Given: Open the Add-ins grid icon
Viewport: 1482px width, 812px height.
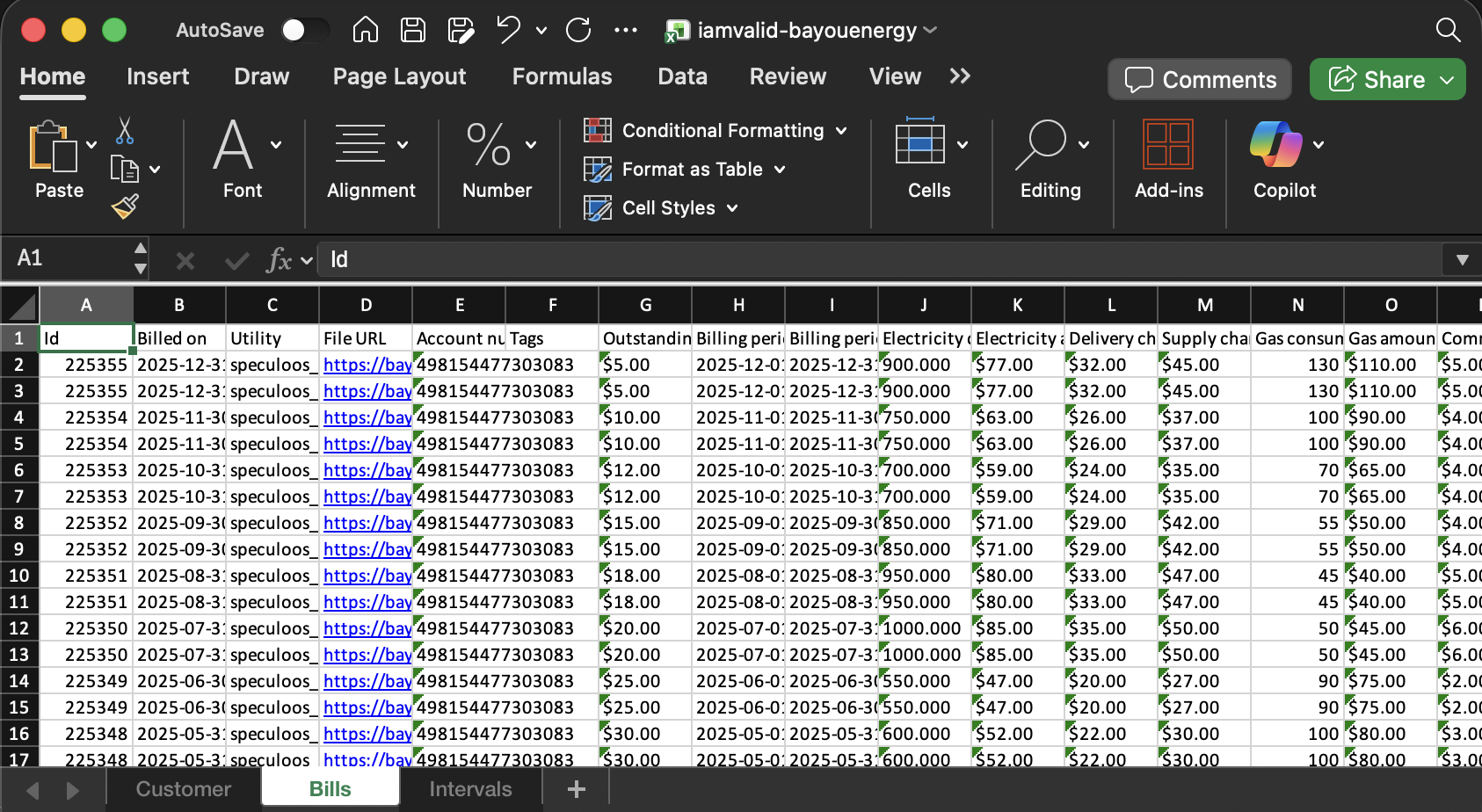Looking at the screenshot, I should coord(1167,144).
